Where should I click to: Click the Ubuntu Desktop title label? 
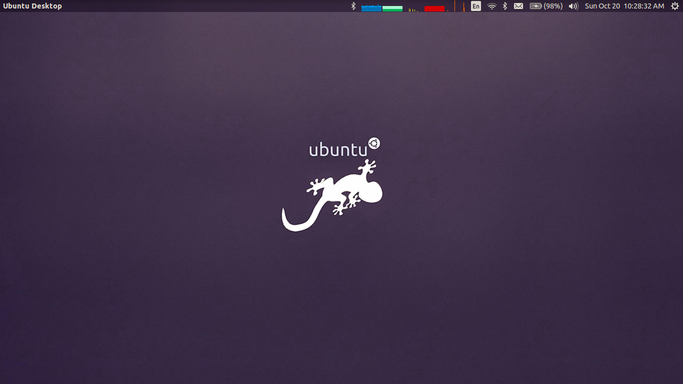33,6
